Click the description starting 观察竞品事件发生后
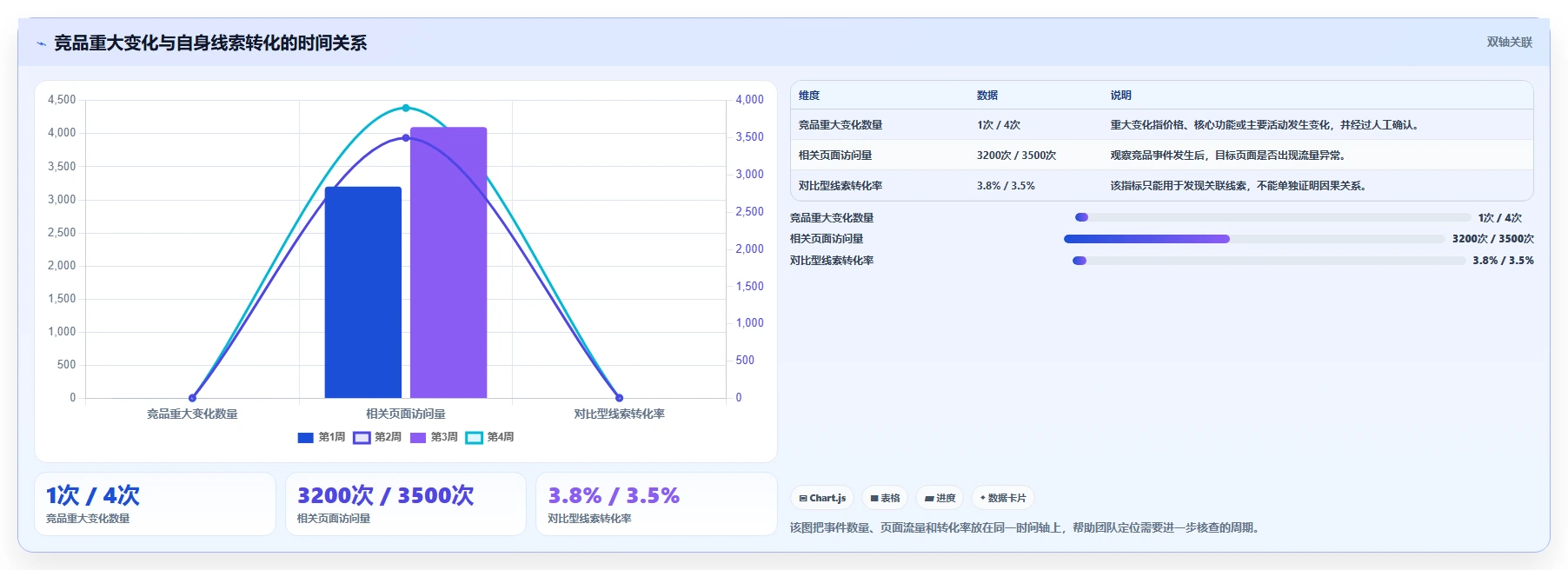1568x570 pixels. [1230, 156]
